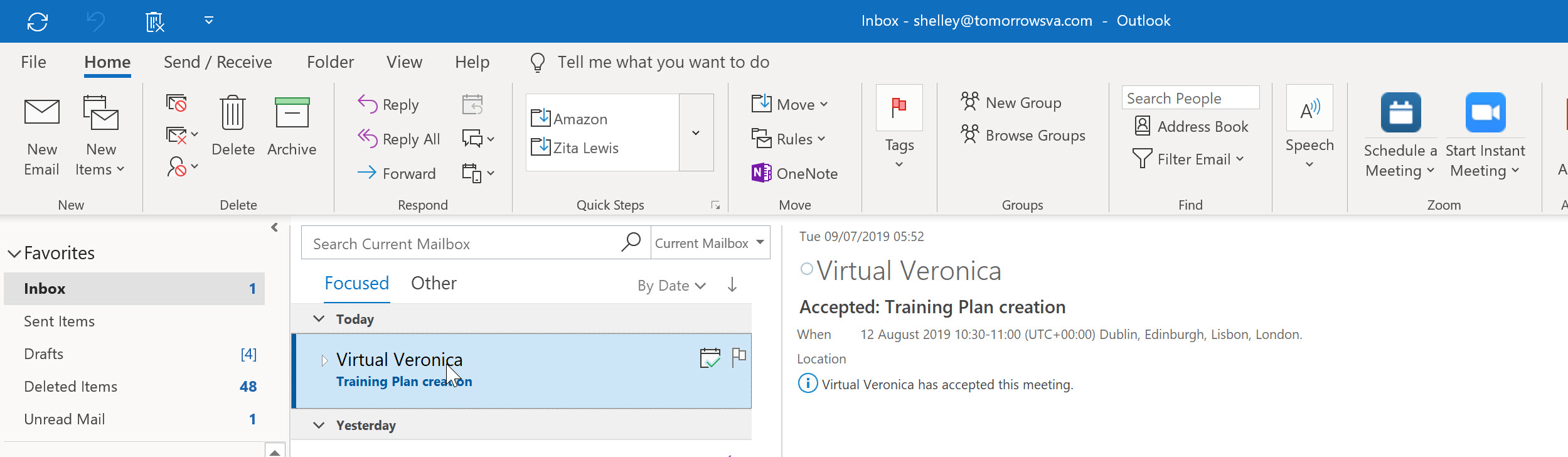Click Browse Groups
This screenshot has height=457, width=1568.
(1023, 135)
